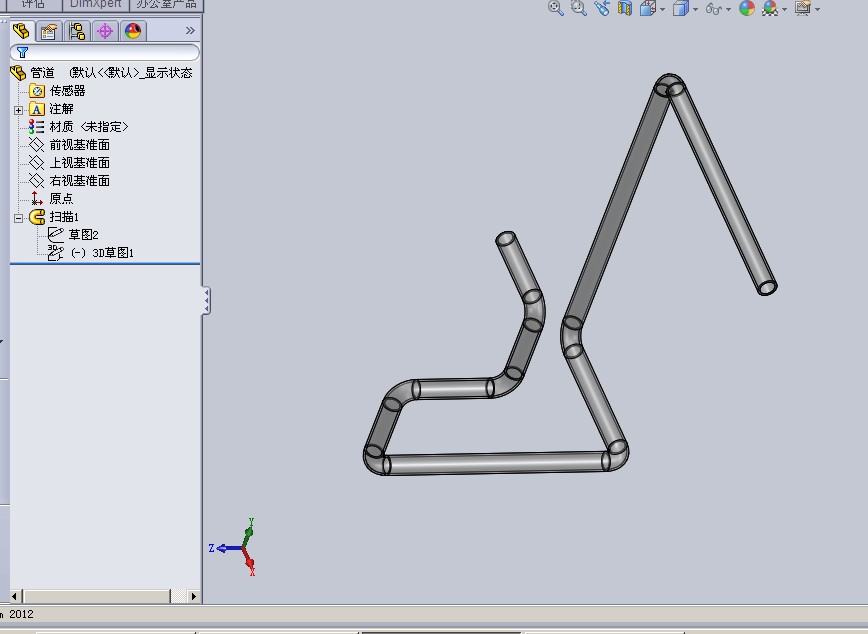Open the Hide/Show Items glasses dropdown
Screen dimensions: 868x634
coord(727,8)
